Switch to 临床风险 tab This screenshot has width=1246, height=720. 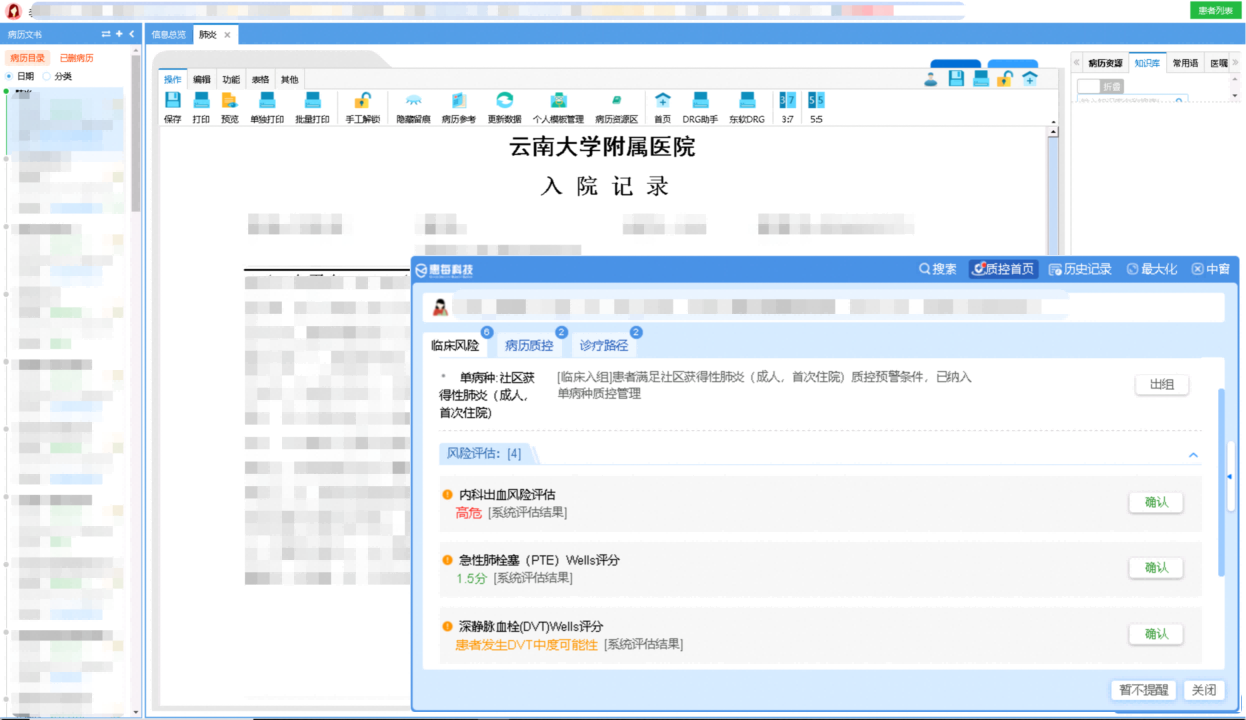(x=455, y=345)
